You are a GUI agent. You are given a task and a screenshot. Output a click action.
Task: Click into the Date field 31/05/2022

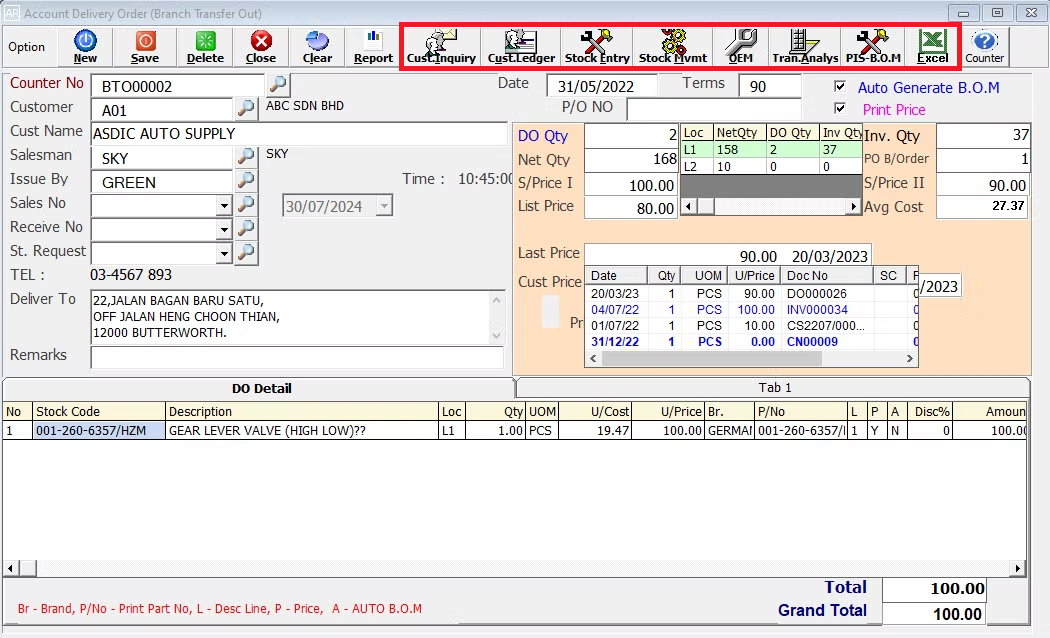[x=601, y=86]
